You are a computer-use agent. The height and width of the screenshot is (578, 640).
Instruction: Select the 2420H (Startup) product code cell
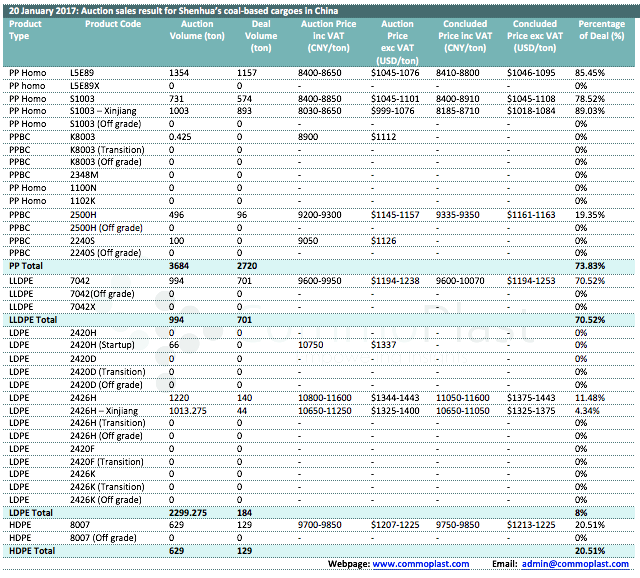pos(103,345)
